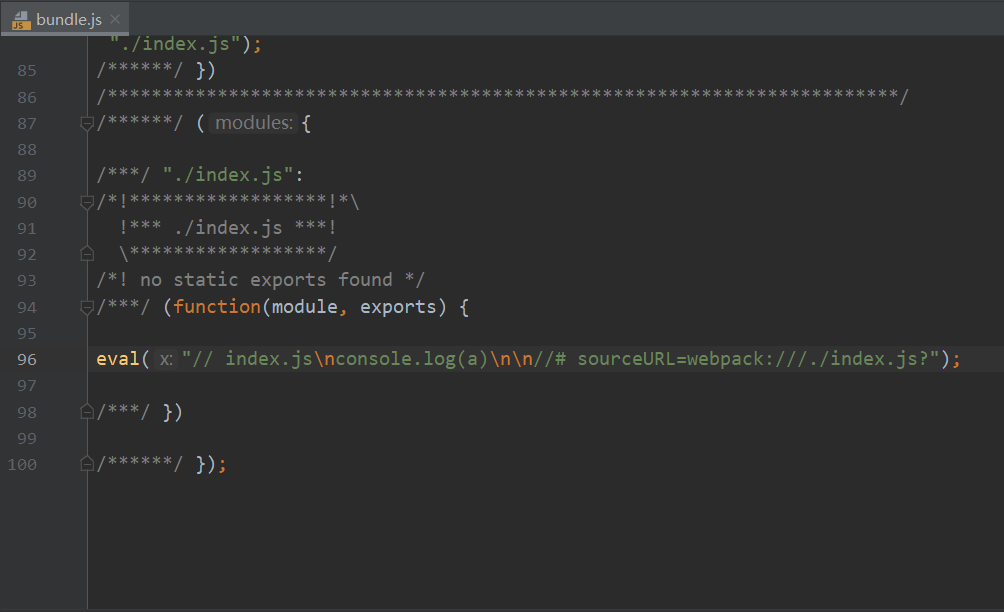Close the bundle.js tab
The image size is (1004, 612).
pyautogui.click(x=115, y=19)
